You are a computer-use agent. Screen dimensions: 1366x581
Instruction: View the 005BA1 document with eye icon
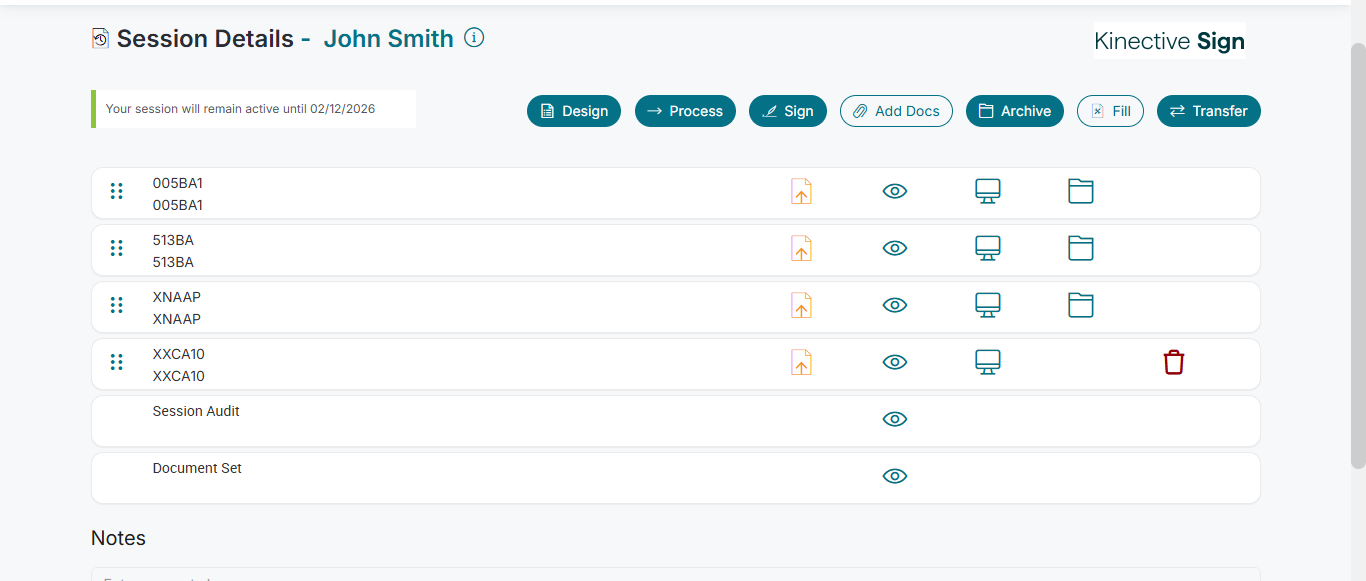click(895, 191)
